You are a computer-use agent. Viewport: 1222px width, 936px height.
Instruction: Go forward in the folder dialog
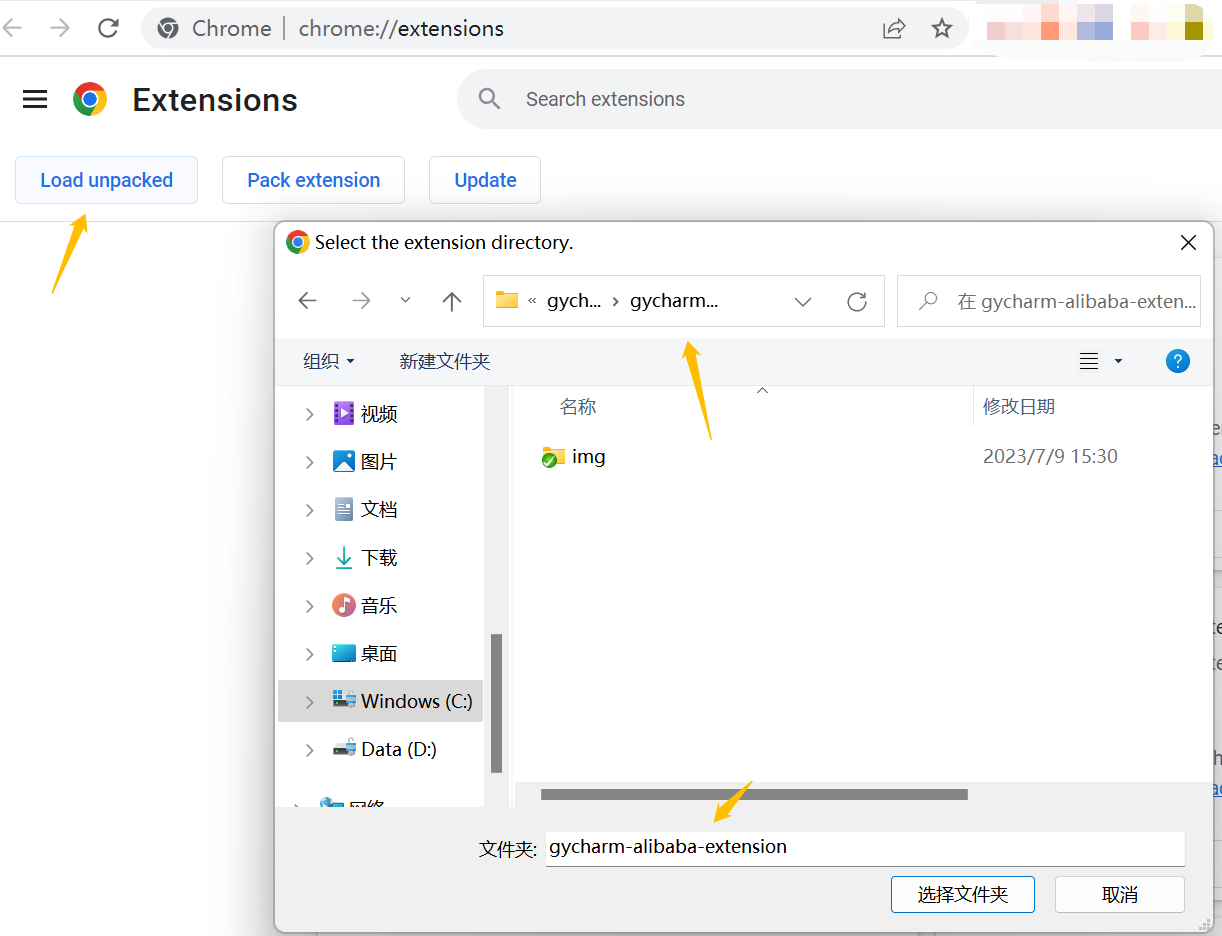coord(361,301)
